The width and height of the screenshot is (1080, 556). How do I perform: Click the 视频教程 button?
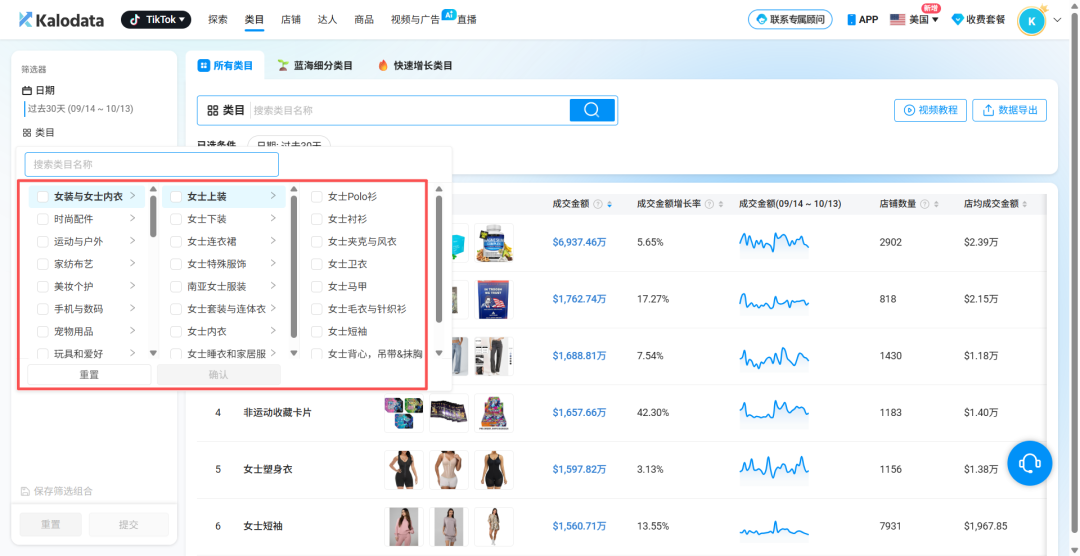929,110
